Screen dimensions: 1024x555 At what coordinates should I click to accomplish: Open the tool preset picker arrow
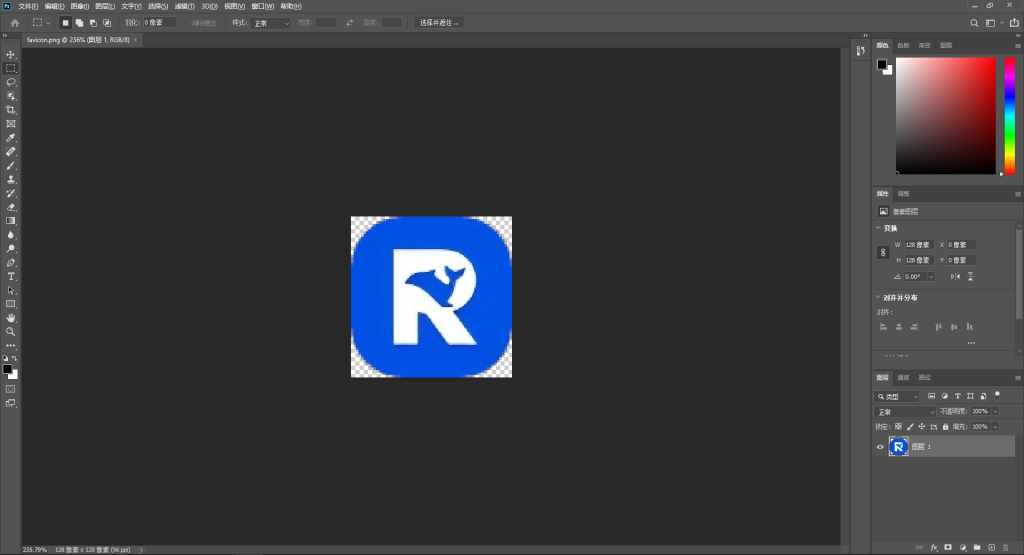click(48, 23)
